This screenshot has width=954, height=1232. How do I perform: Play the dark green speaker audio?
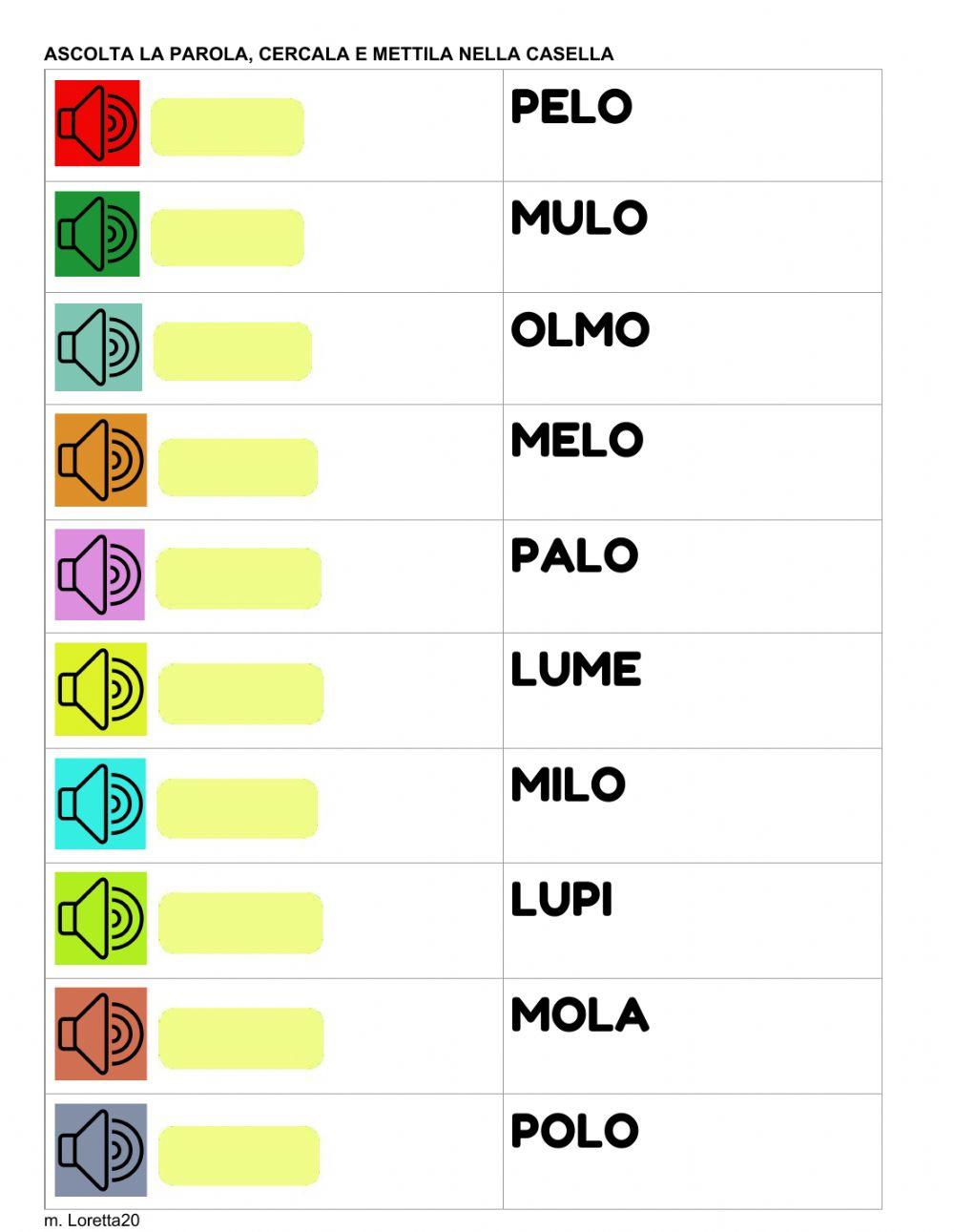pyautogui.click(x=97, y=234)
